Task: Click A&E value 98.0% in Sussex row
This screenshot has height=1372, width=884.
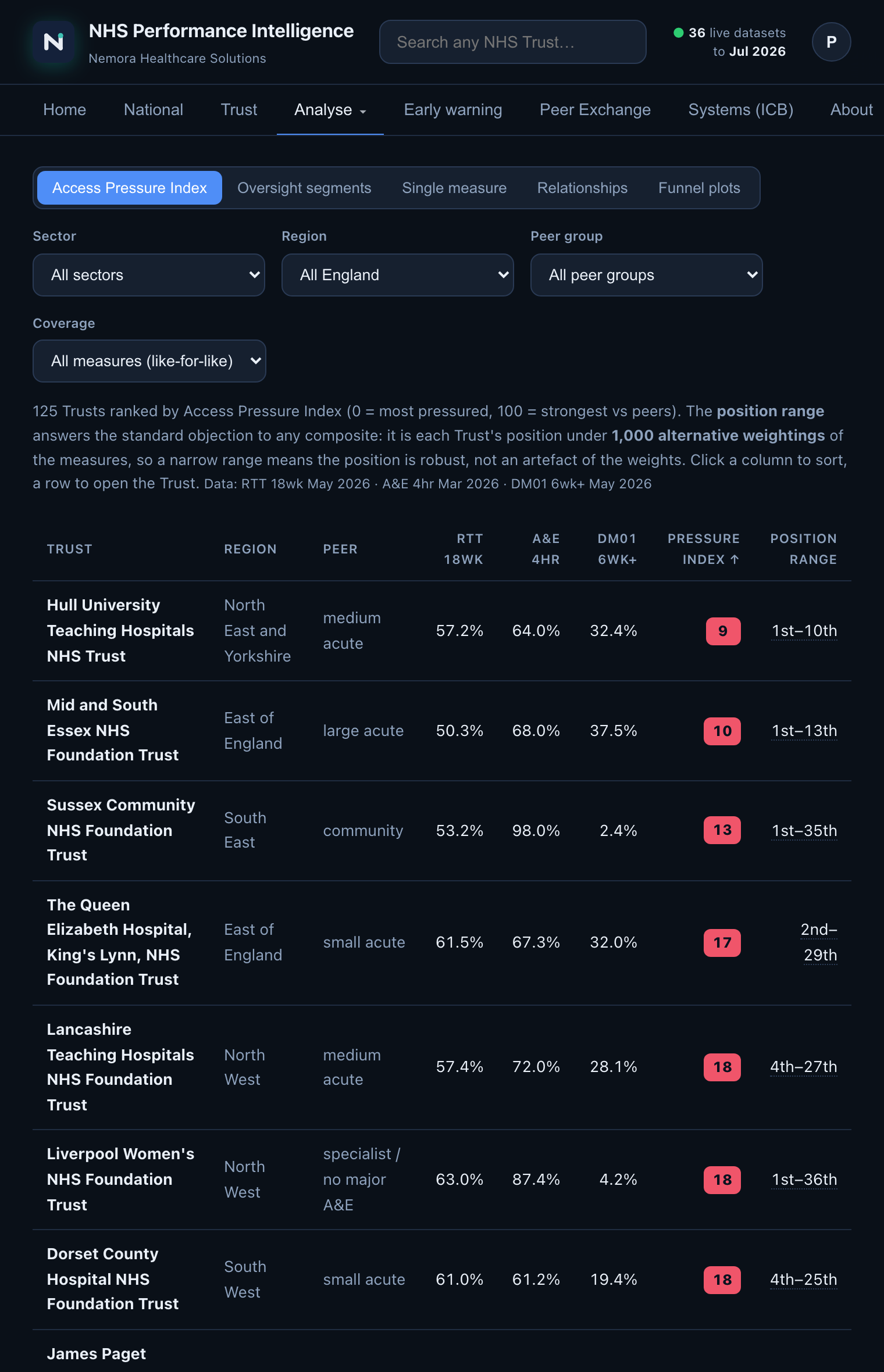Action: (536, 831)
